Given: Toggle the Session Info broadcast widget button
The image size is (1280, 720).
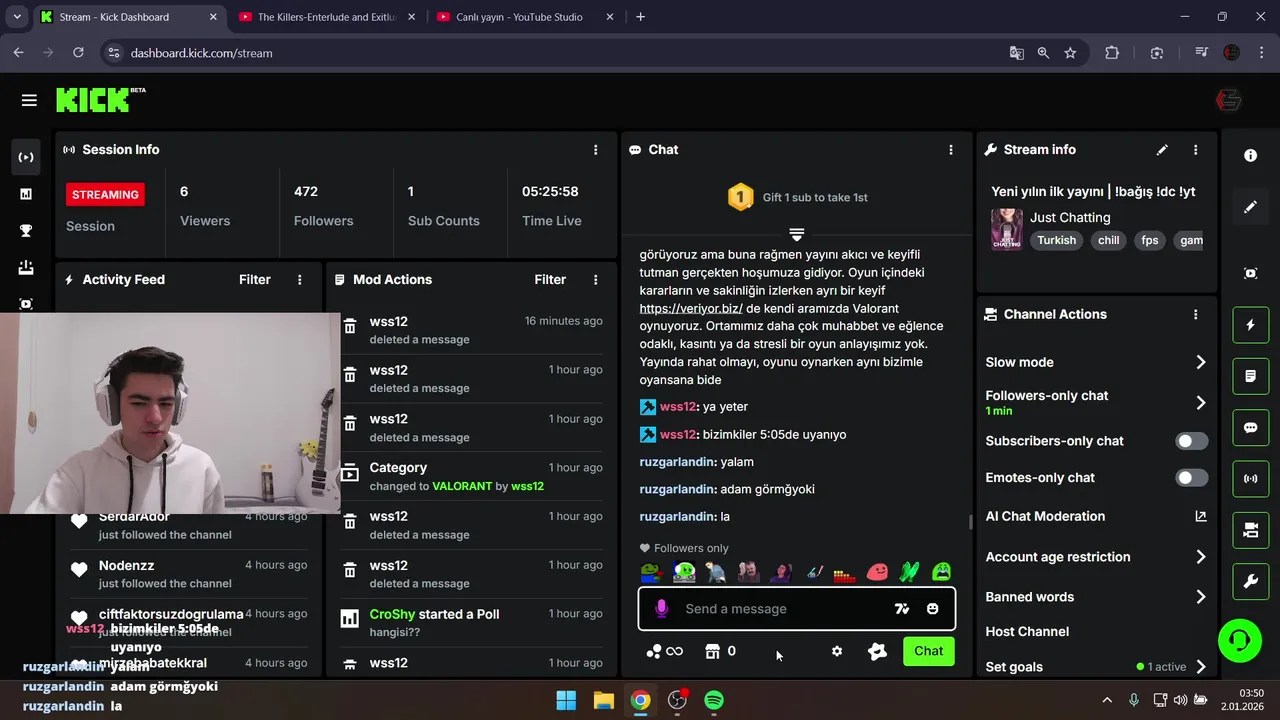Looking at the screenshot, I should pyautogui.click(x=1251, y=479).
